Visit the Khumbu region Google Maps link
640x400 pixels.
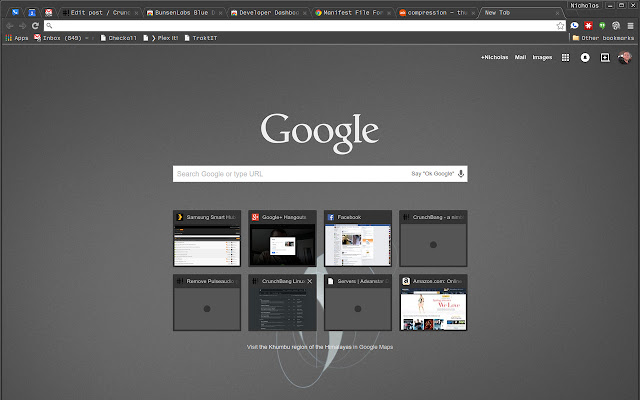(320, 347)
